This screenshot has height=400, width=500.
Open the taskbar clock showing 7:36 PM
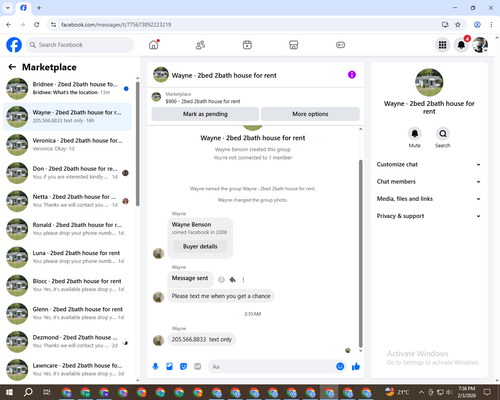coord(467,392)
